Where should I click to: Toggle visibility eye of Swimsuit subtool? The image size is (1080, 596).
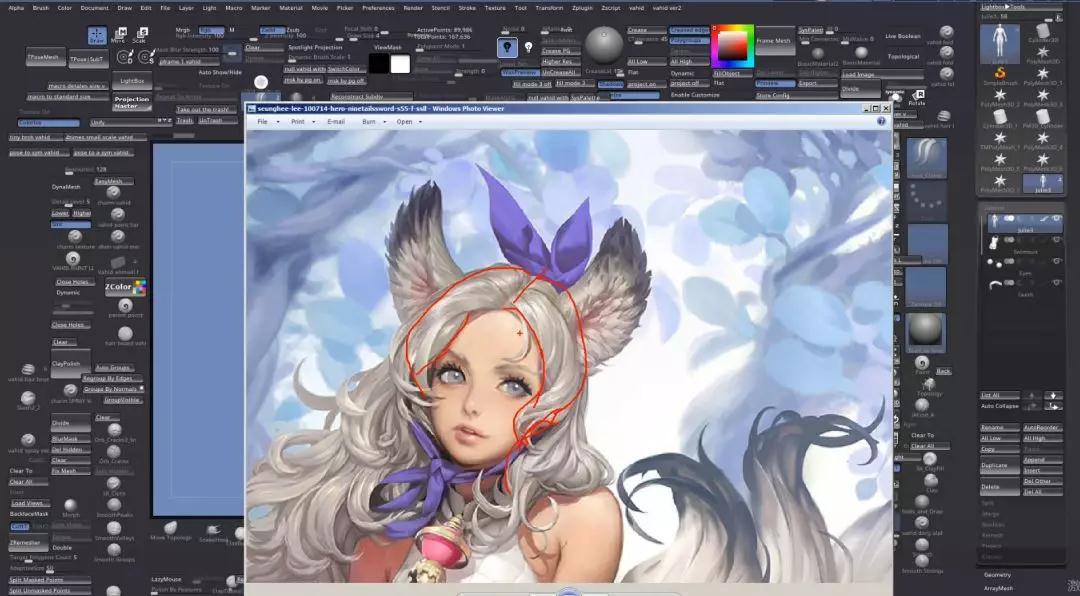(1057, 240)
